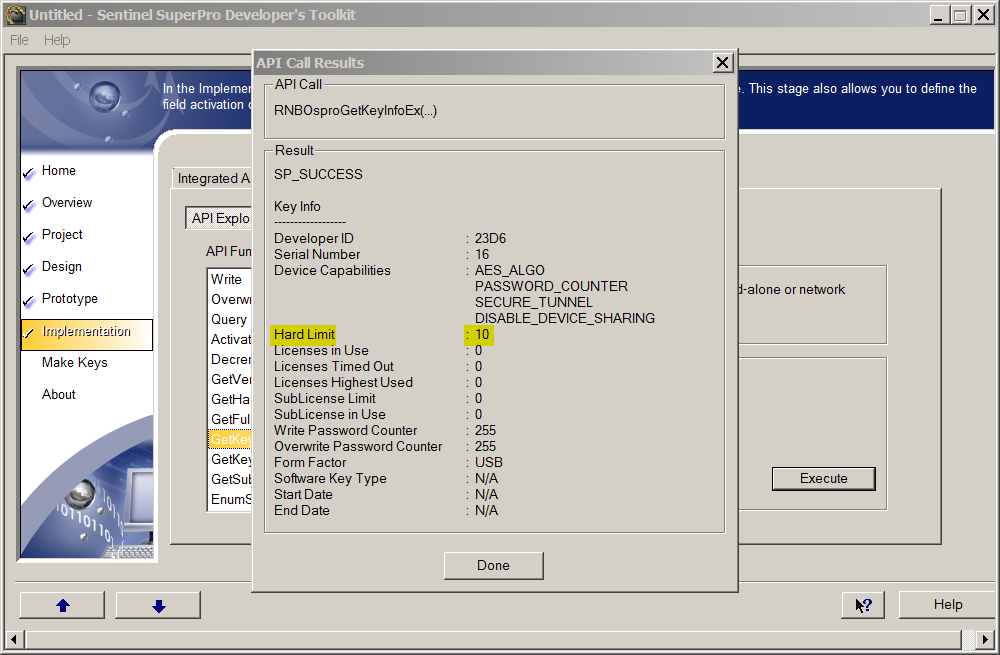This screenshot has width=1000, height=655.
Task: Click the Execute button
Action: 823,479
